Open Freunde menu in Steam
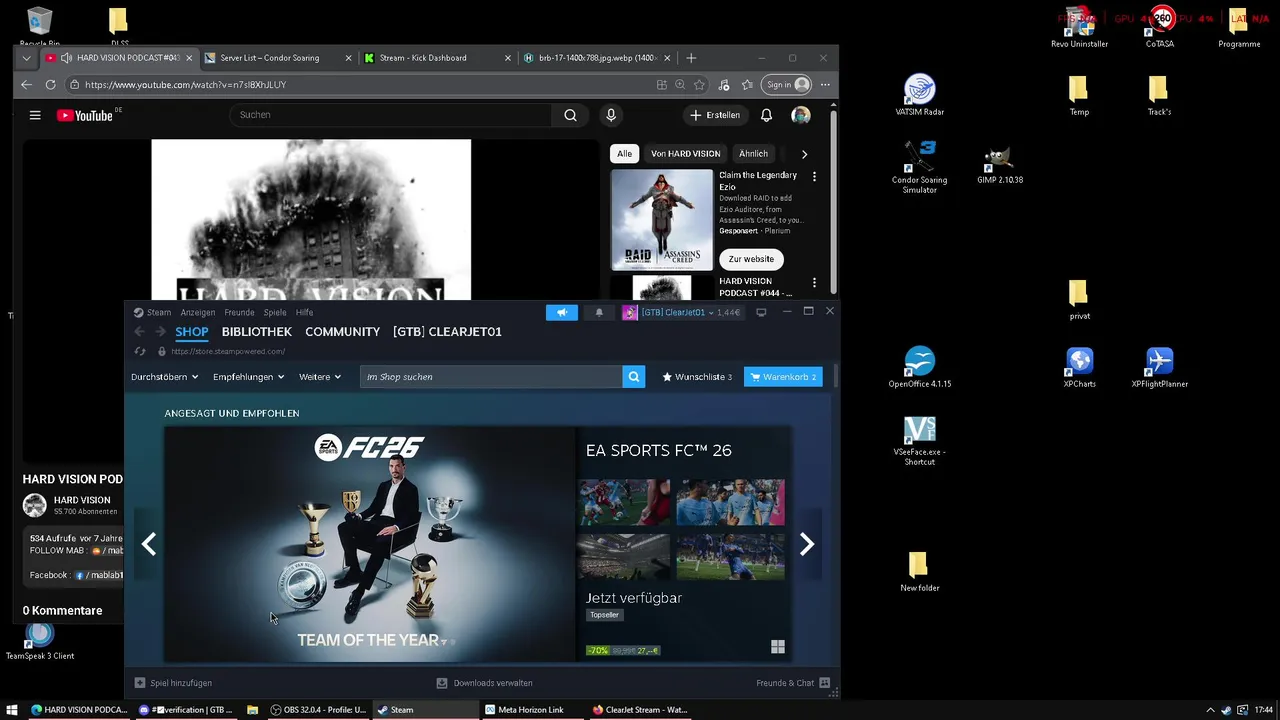Screen dimensions: 1280x720 (x=239, y=312)
